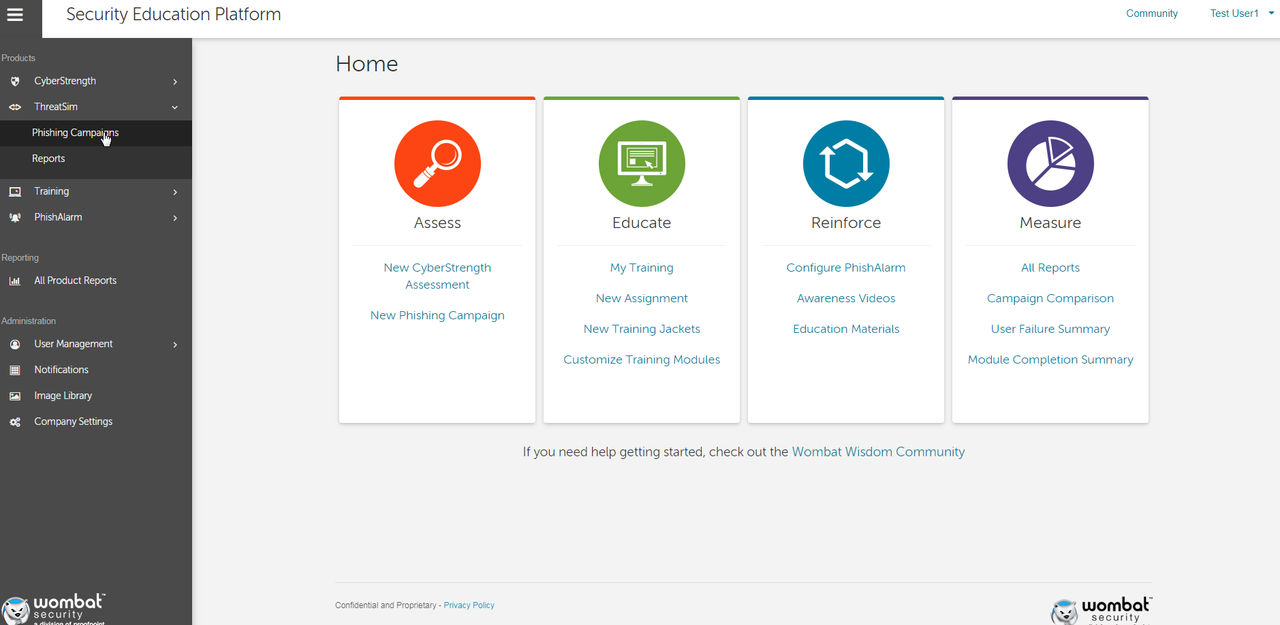This screenshot has width=1280, height=625.
Task: Open New Phishing Campaign link
Action: click(437, 315)
